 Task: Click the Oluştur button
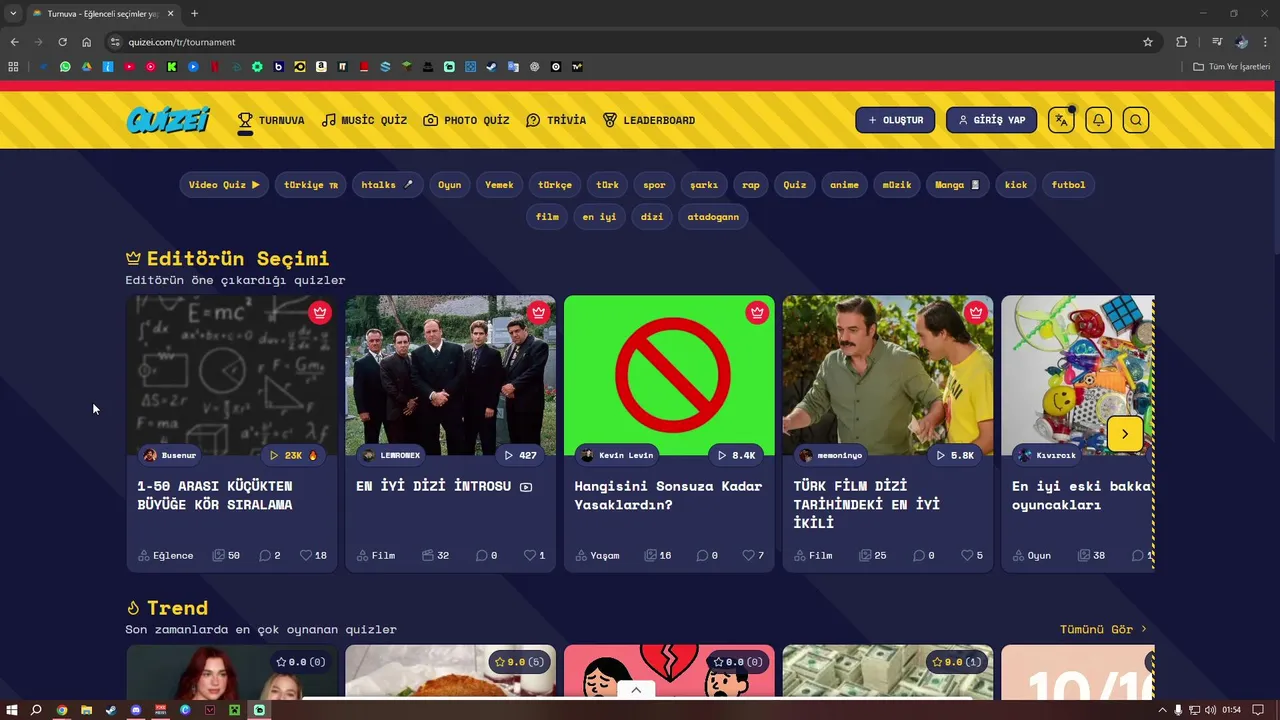tap(895, 120)
